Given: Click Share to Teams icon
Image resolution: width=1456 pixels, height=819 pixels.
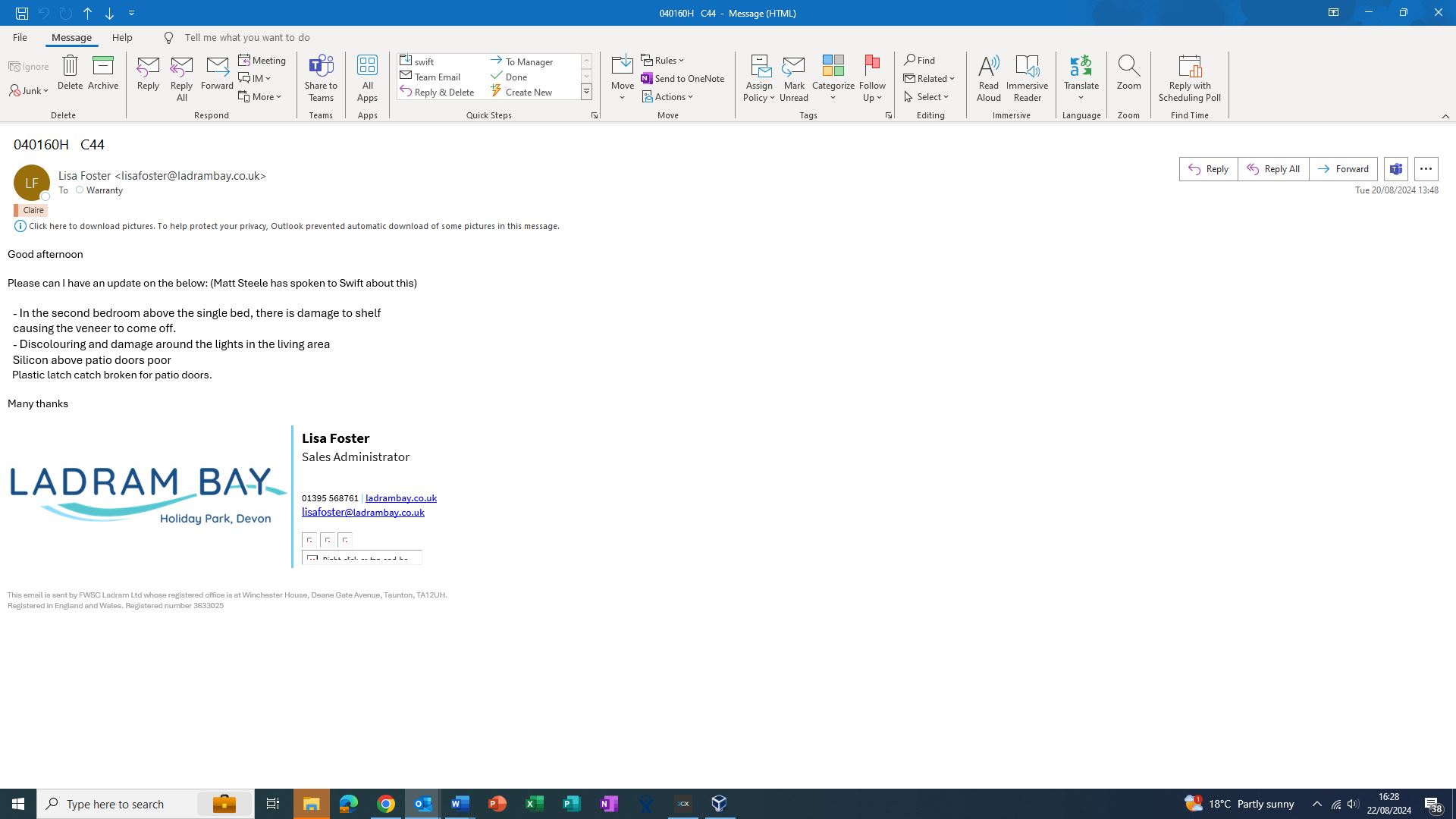Looking at the screenshot, I should (x=321, y=77).
